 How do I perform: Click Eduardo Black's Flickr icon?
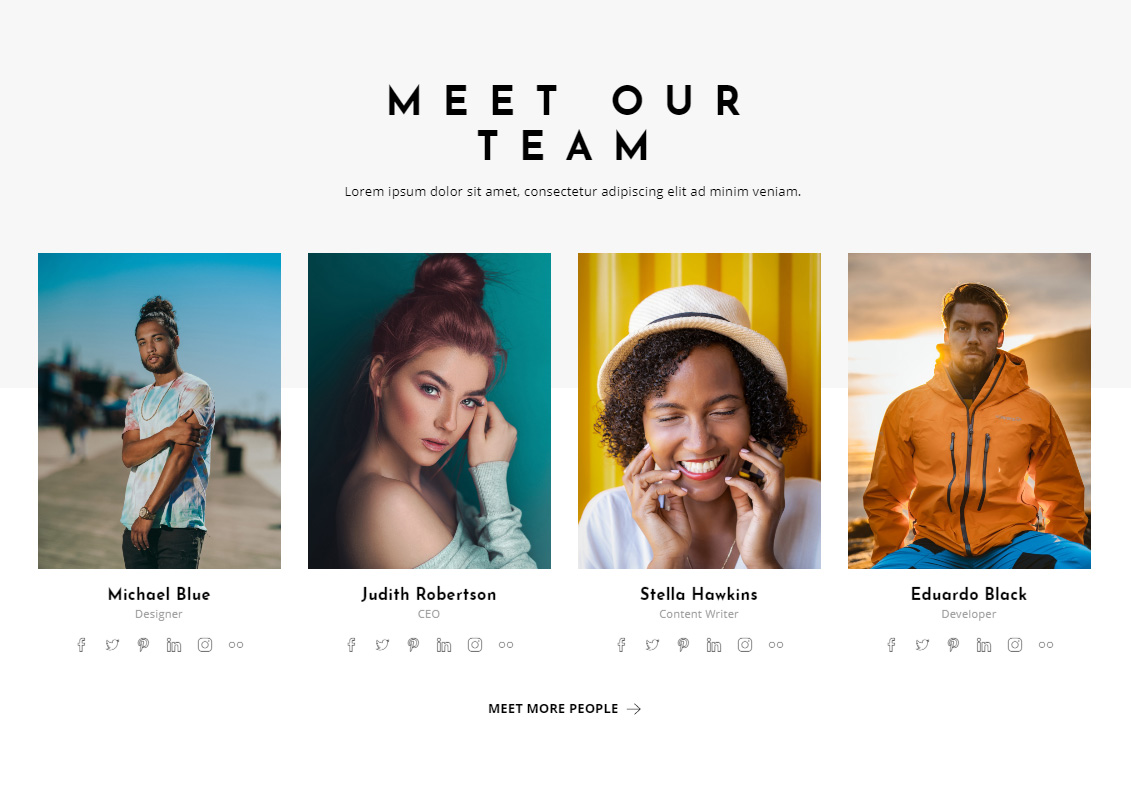1046,645
